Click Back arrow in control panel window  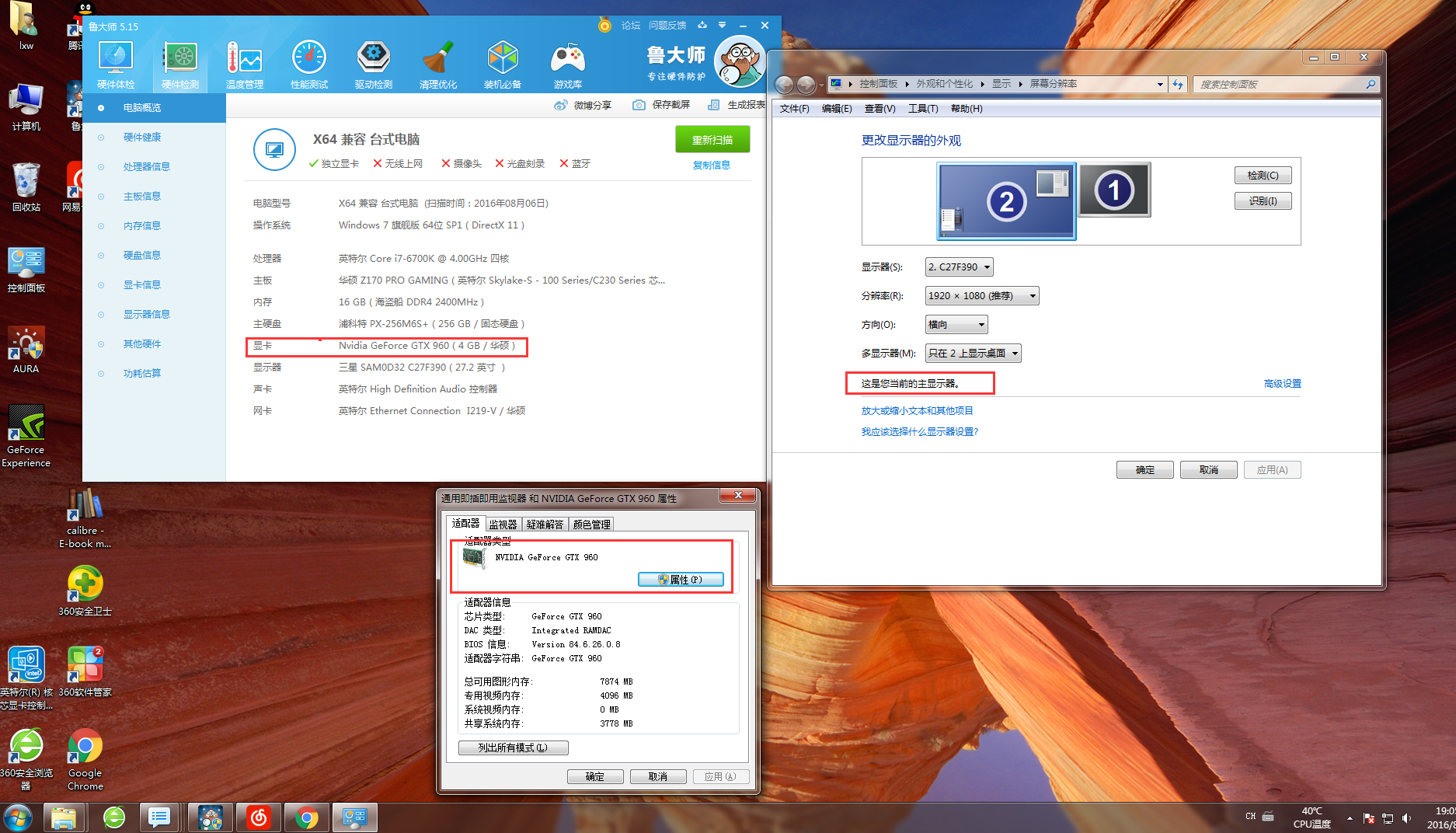coord(785,85)
